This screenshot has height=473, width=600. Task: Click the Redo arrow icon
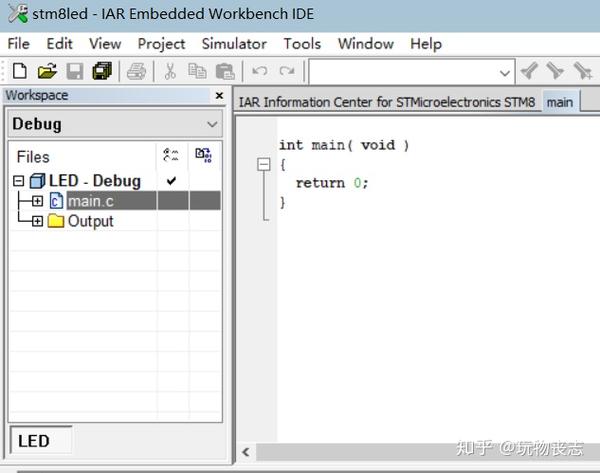pyautogui.click(x=287, y=71)
